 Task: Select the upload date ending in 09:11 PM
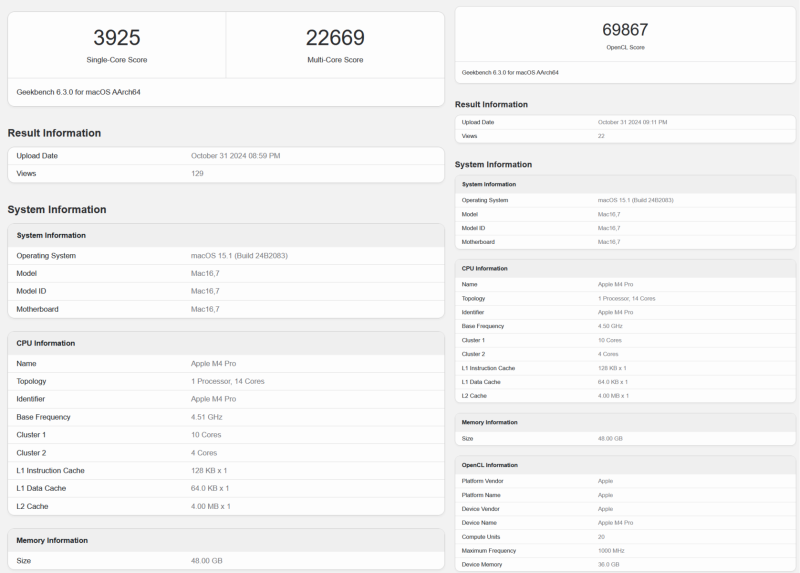coord(632,122)
